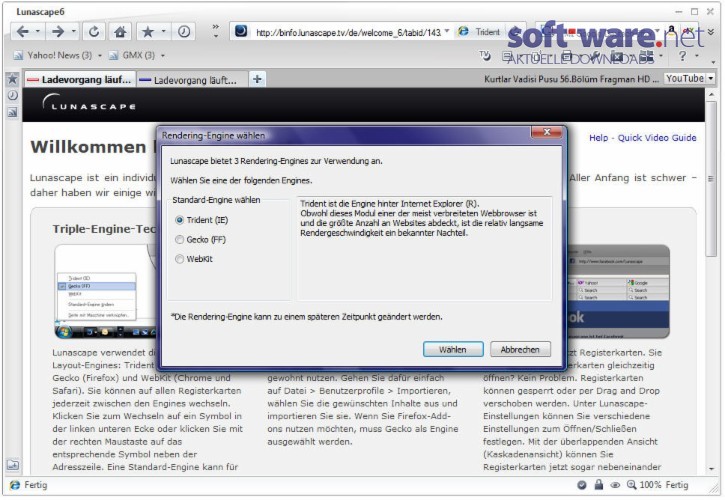The image size is (725, 500).
Task: Click the address bar URL field
Action: click(348, 32)
